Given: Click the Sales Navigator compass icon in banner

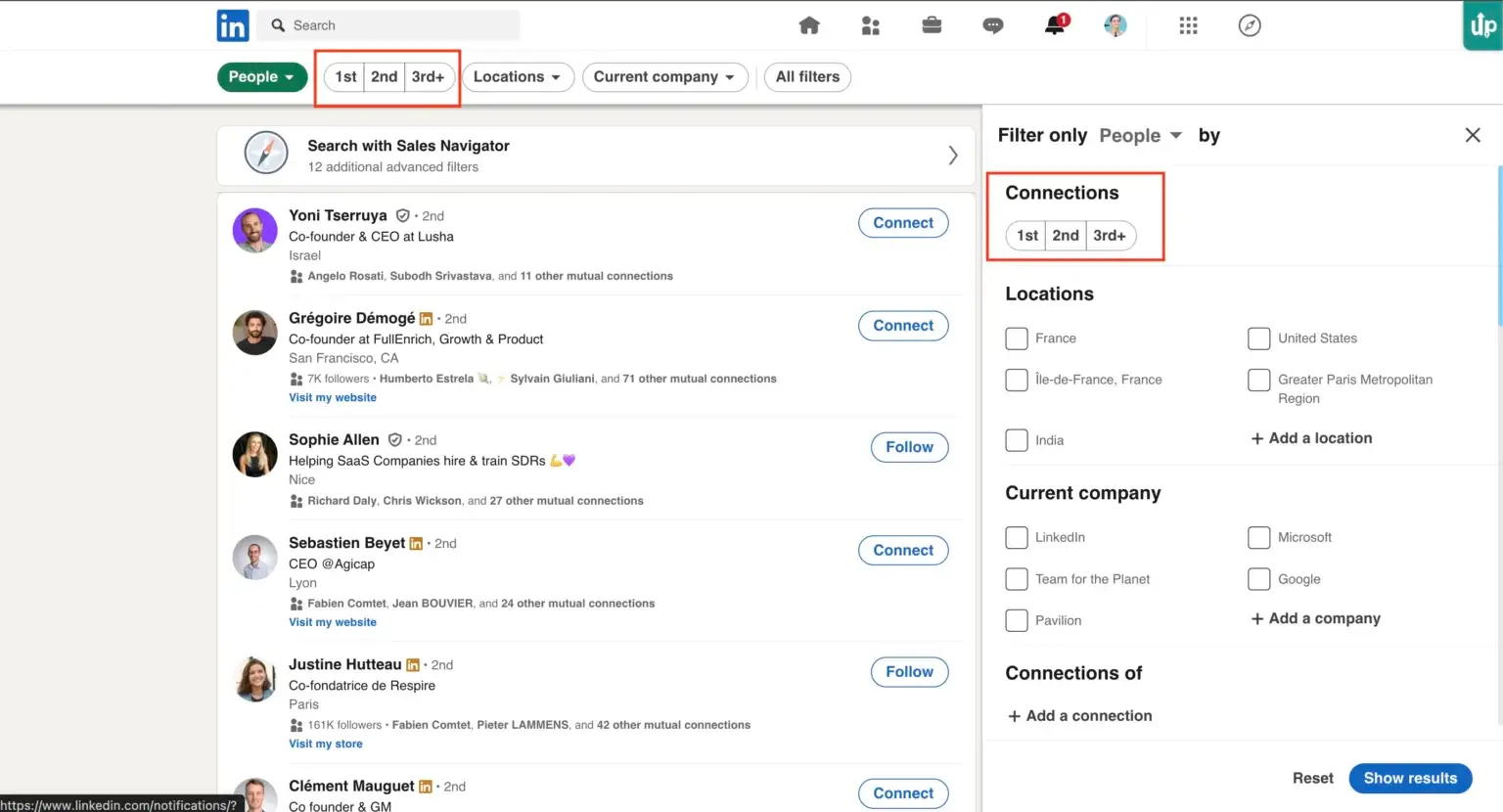Looking at the screenshot, I should click(x=266, y=153).
